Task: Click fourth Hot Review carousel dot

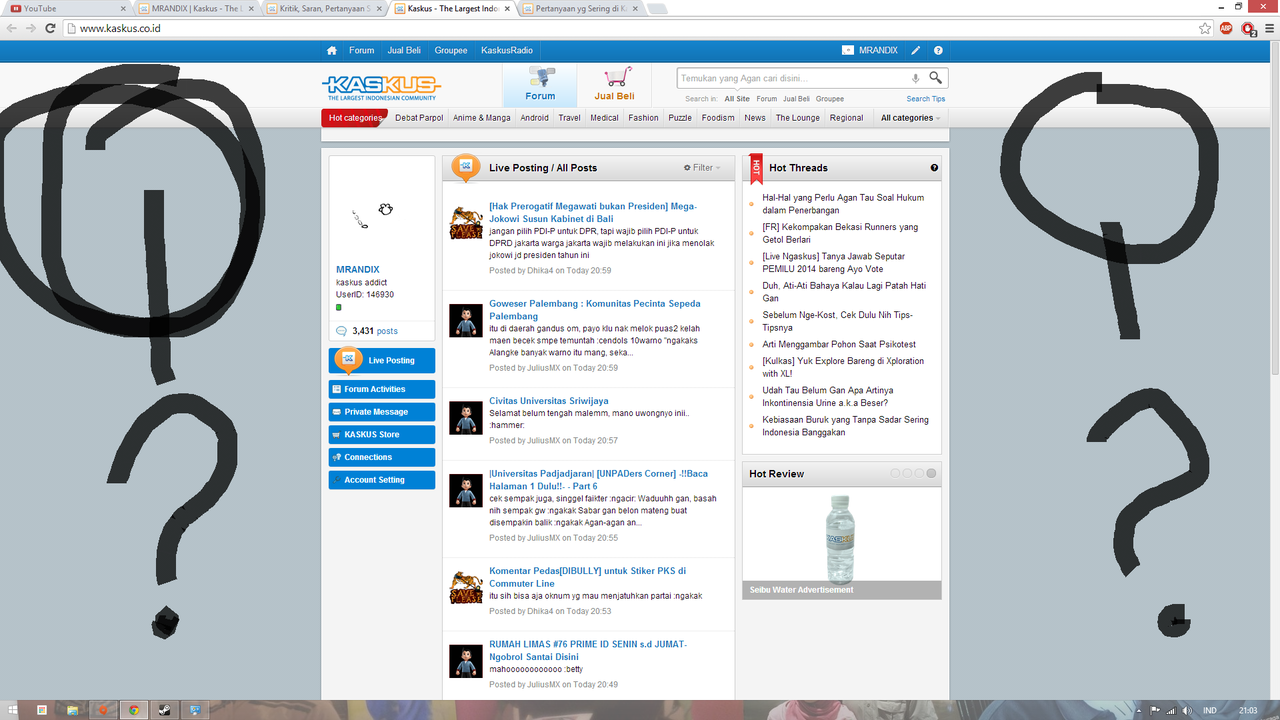Action: [x=931, y=473]
